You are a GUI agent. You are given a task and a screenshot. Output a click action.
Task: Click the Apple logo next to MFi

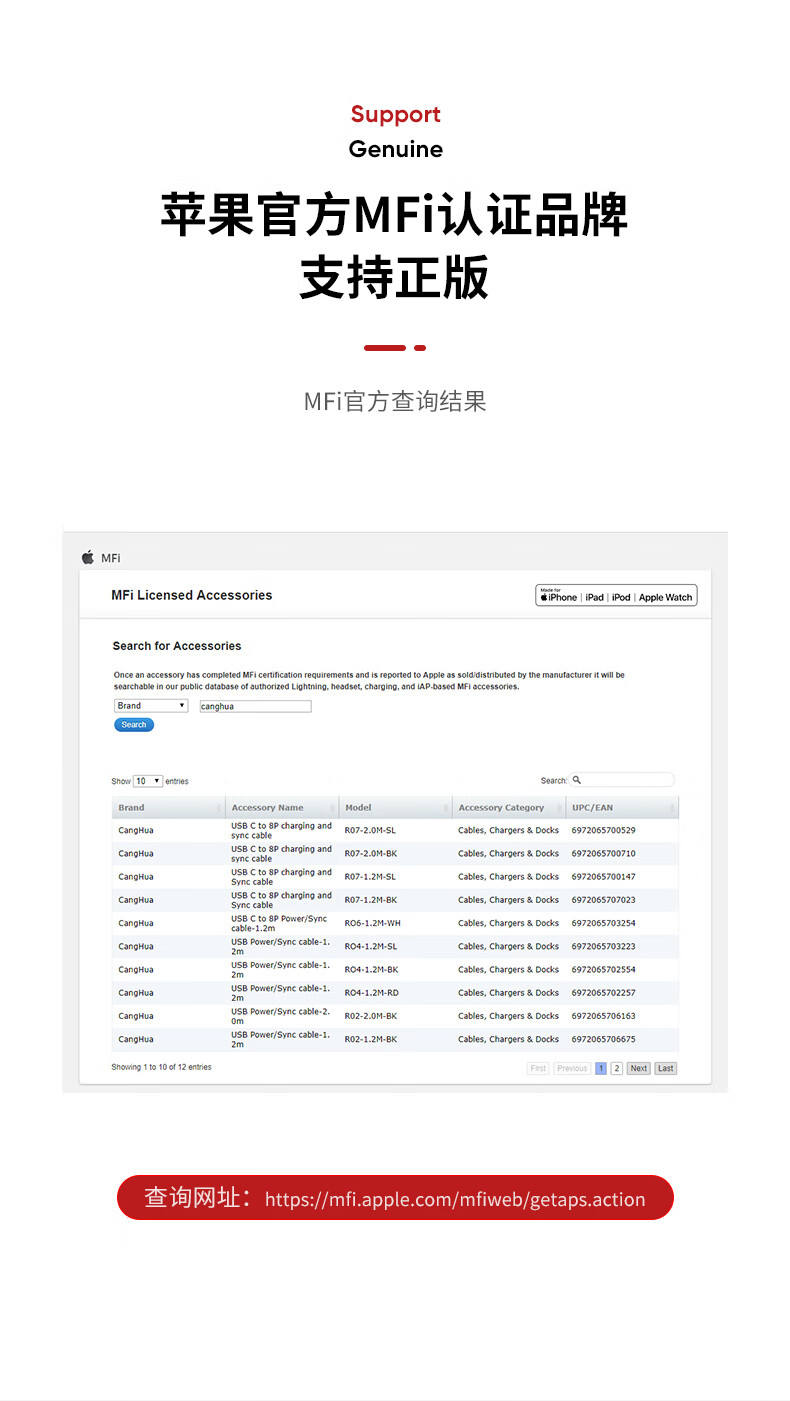pyautogui.click(x=88, y=558)
